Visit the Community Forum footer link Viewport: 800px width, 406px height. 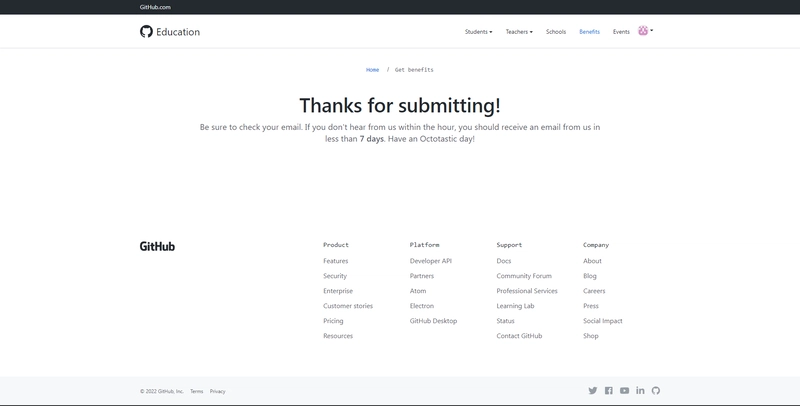coord(524,276)
